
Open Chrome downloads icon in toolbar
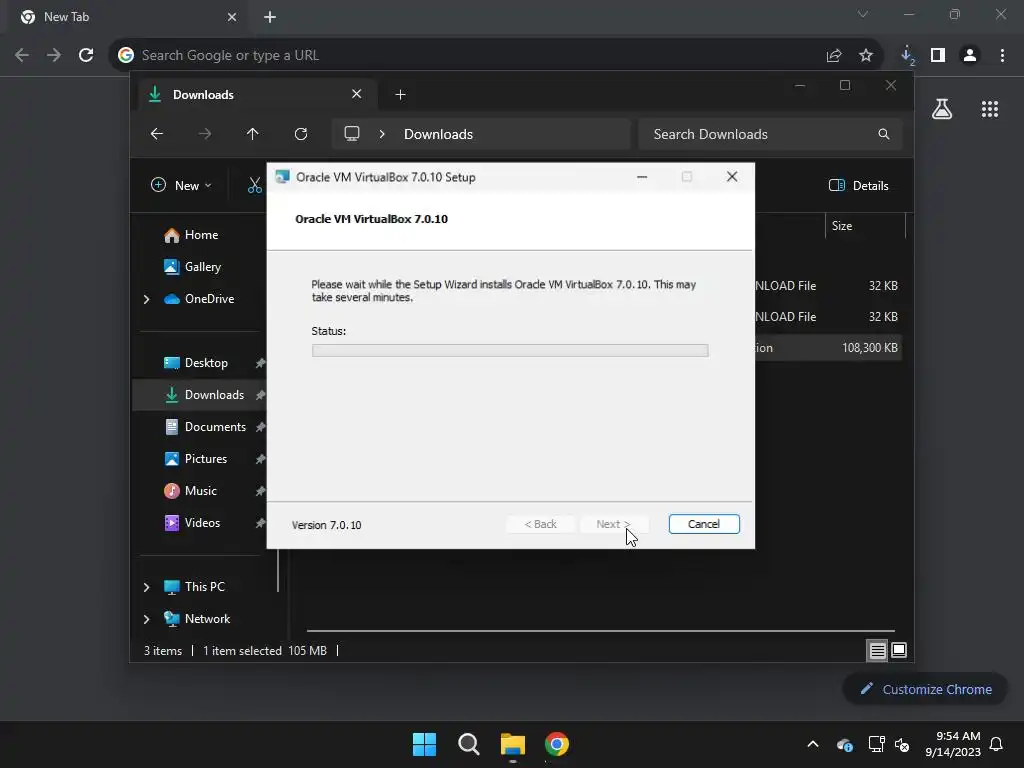click(907, 56)
